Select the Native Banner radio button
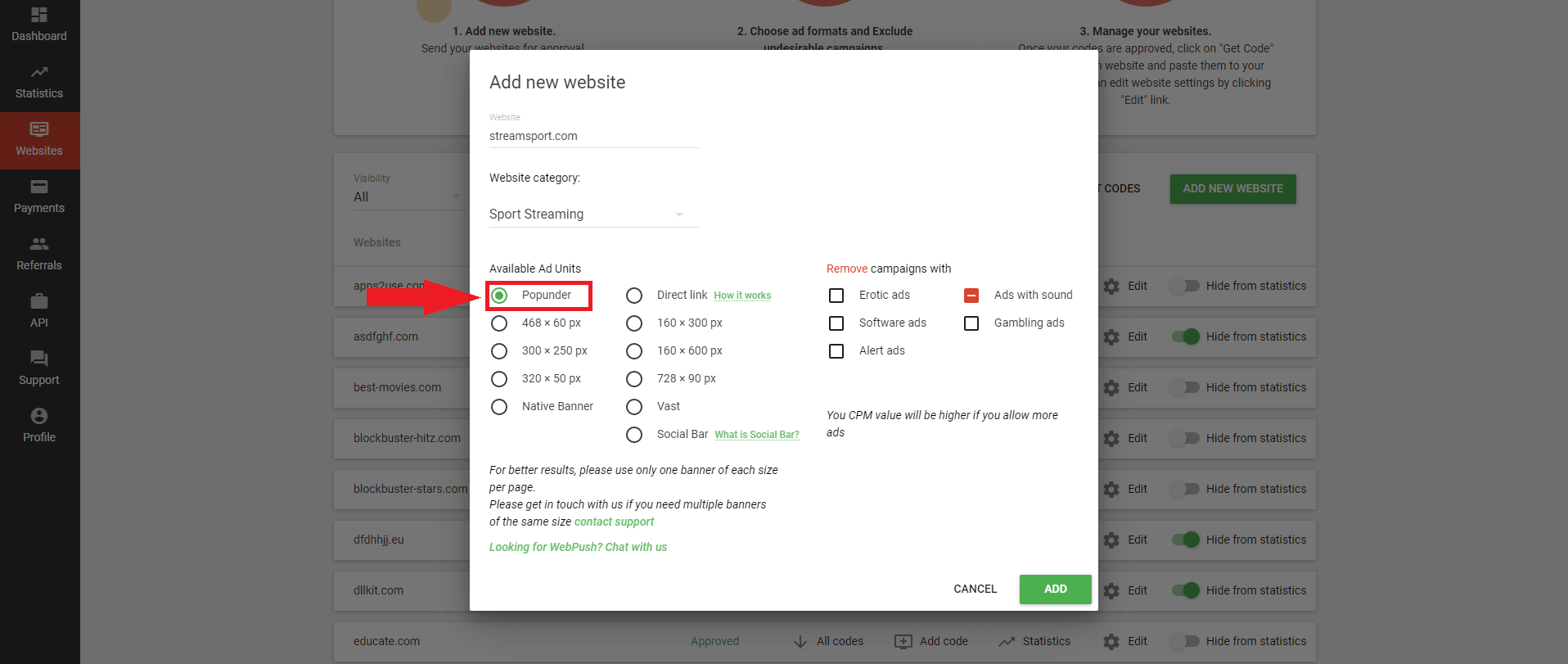This screenshot has height=664, width=1568. point(499,407)
